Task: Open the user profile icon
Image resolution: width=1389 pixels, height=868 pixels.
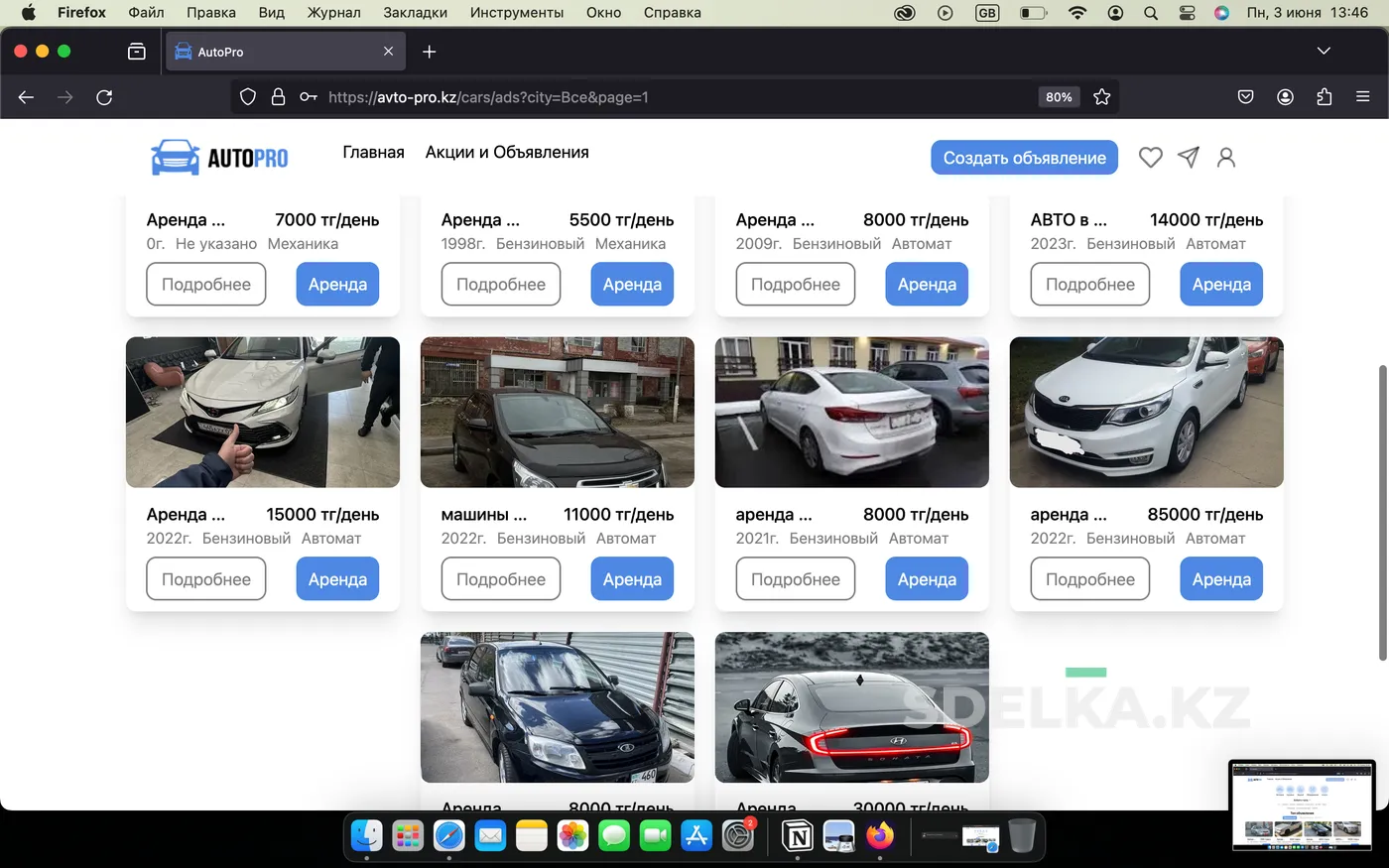Action: click(x=1226, y=158)
